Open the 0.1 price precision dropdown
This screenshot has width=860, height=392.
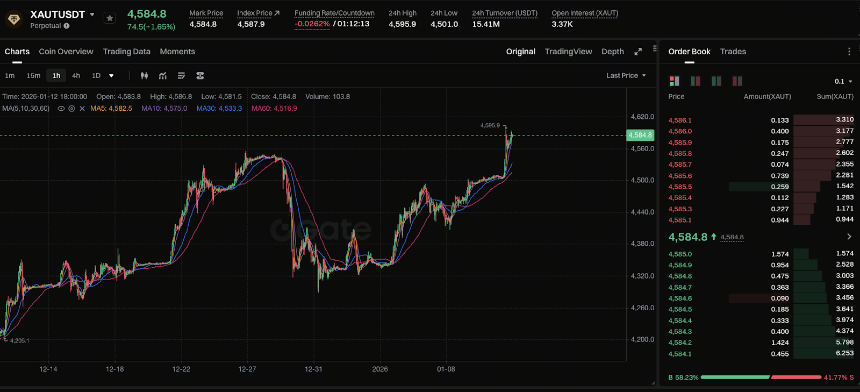pyautogui.click(x=844, y=81)
